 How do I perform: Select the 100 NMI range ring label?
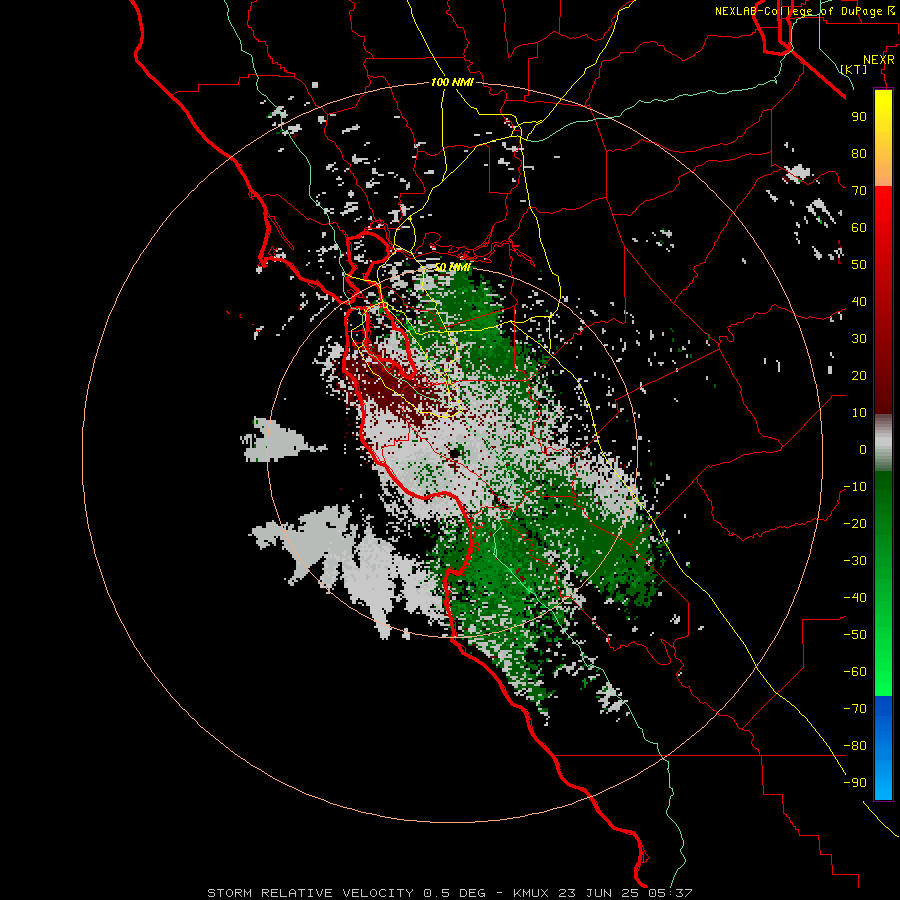(452, 82)
